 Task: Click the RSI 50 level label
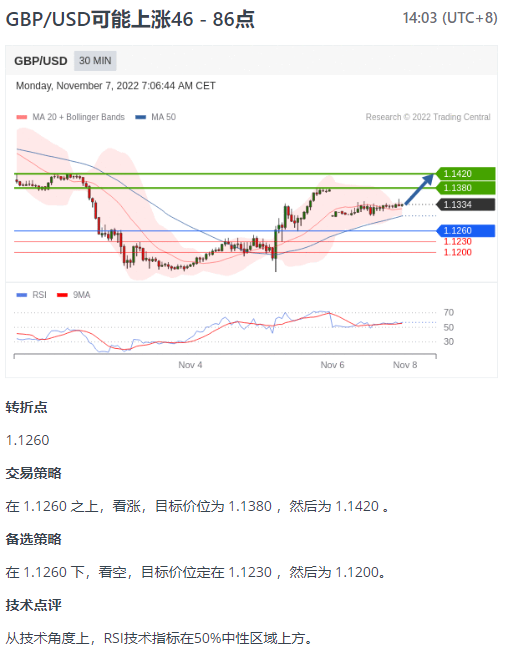pyautogui.click(x=448, y=327)
